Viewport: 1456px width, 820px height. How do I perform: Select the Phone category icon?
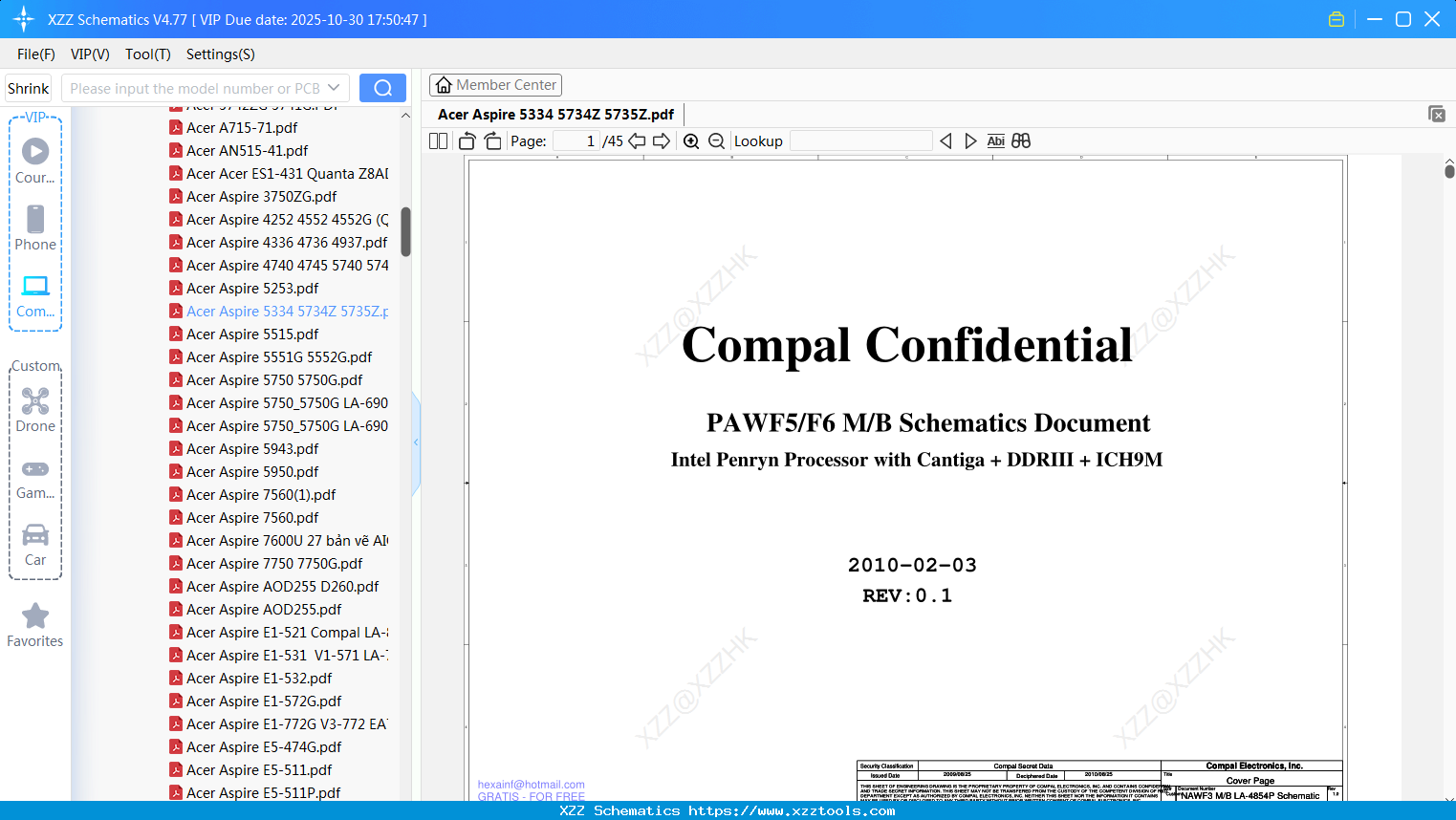coord(35,219)
